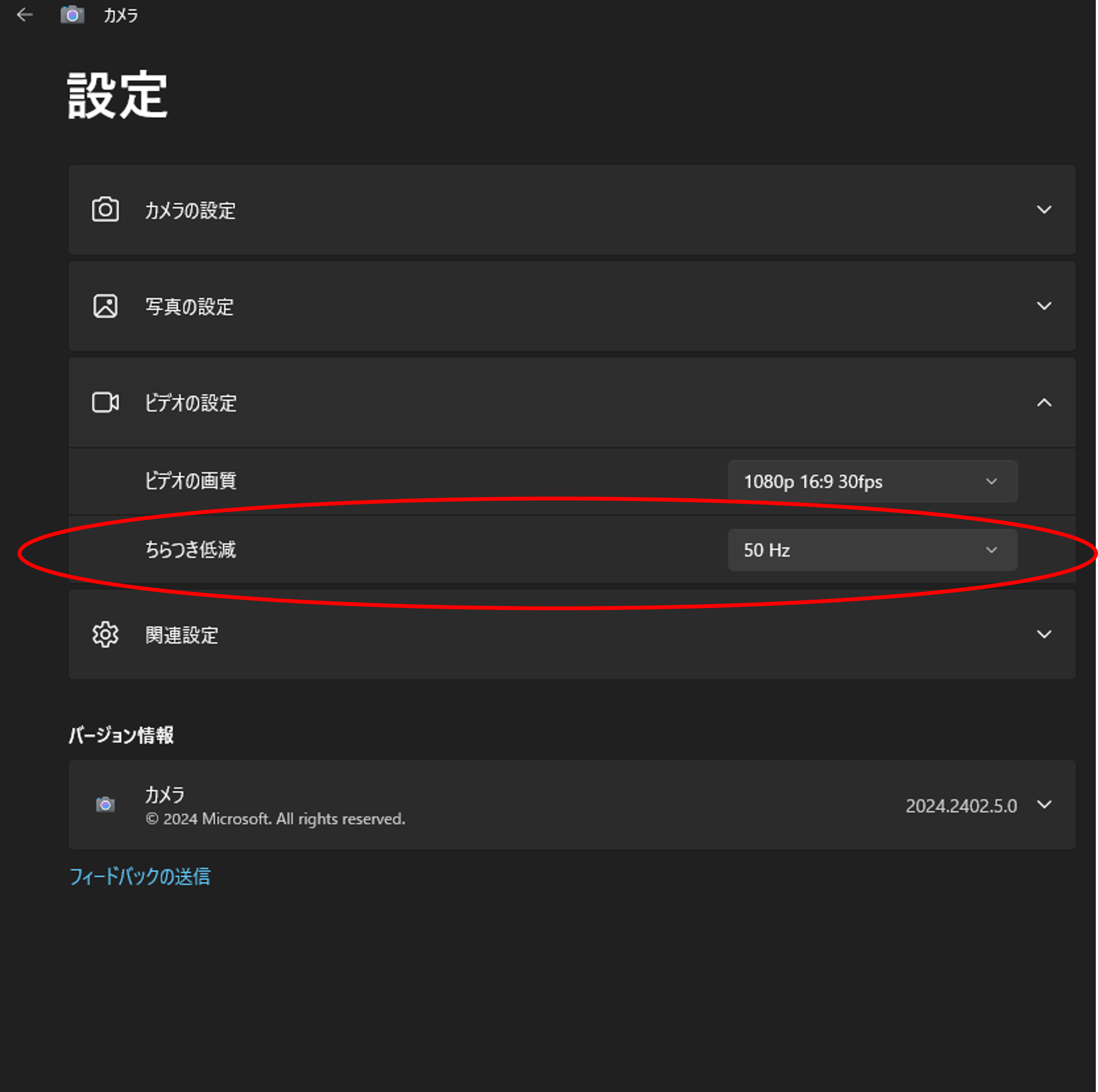Viewport: 1098px width, 1092px height.
Task: Click the related settings gear icon
Action: point(105,634)
